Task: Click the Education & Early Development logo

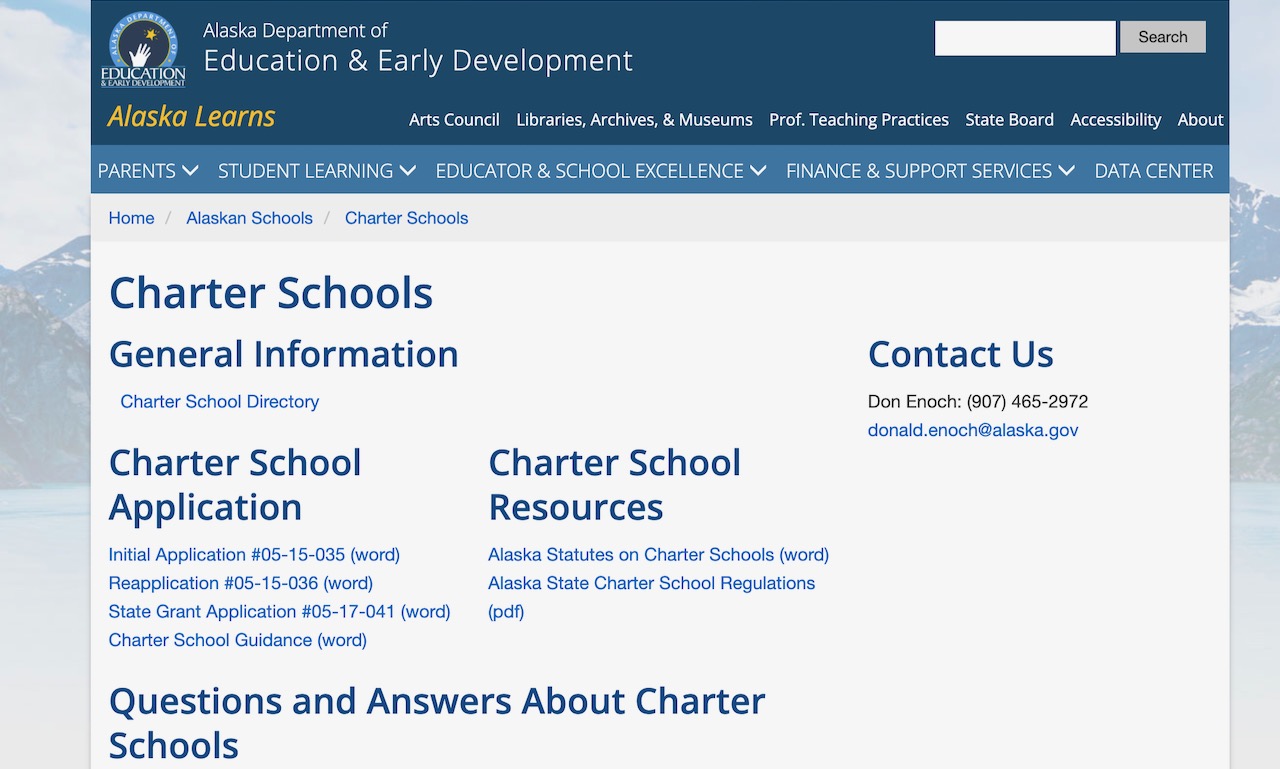Action: click(x=143, y=50)
